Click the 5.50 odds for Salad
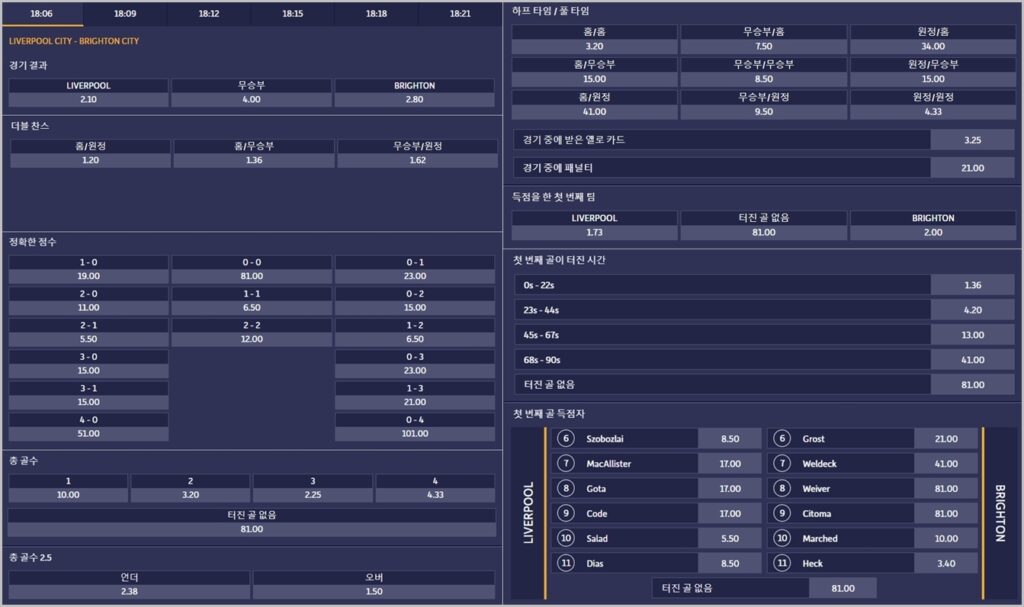The image size is (1024, 607). [729, 538]
